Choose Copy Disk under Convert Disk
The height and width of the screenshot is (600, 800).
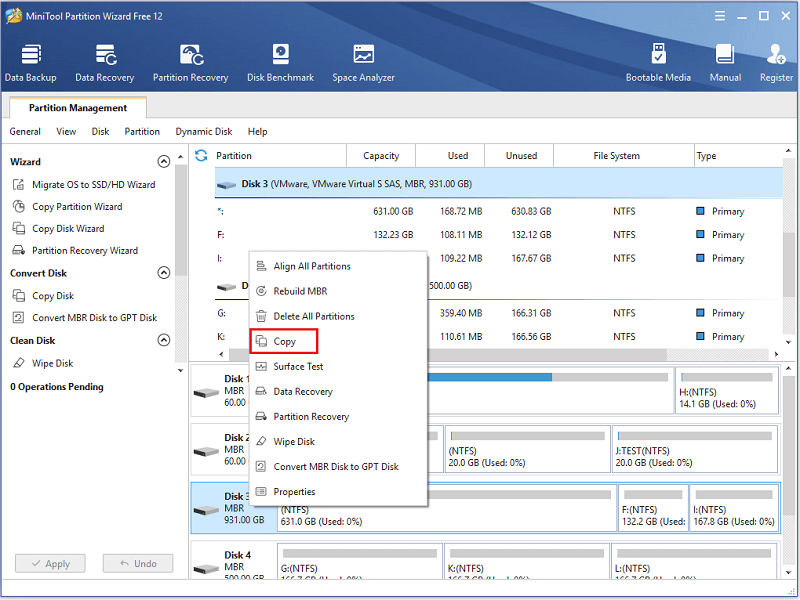click(43, 295)
